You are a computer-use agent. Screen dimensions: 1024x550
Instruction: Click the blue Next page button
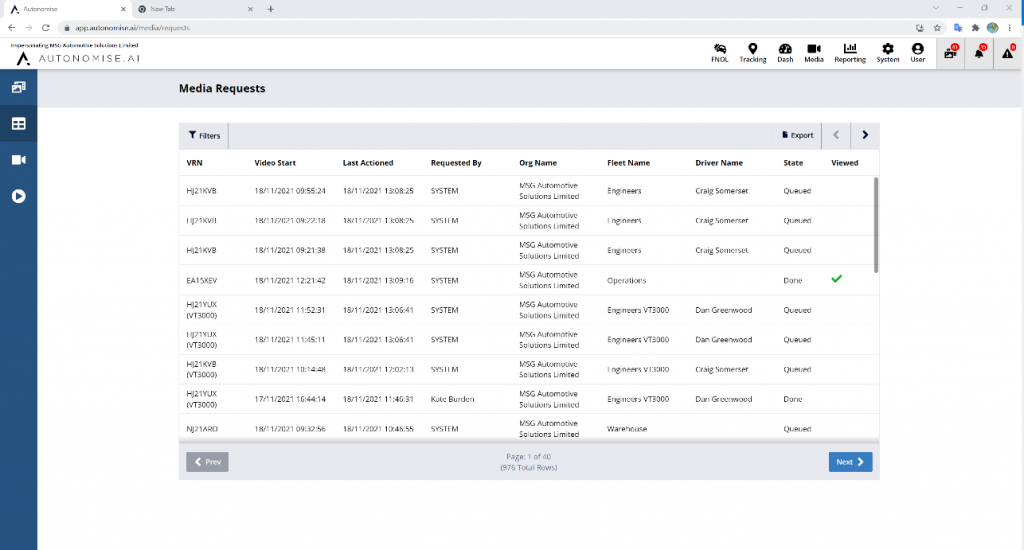tap(850, 462)
